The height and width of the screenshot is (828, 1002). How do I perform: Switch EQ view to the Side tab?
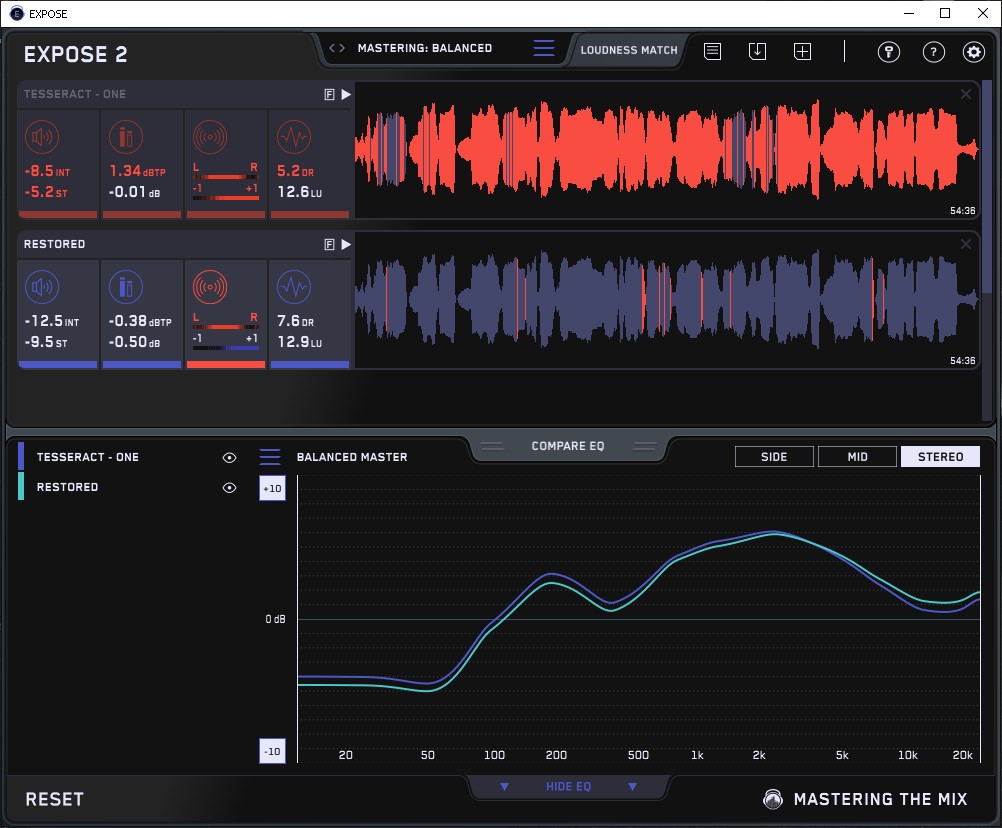click(774, 457)
